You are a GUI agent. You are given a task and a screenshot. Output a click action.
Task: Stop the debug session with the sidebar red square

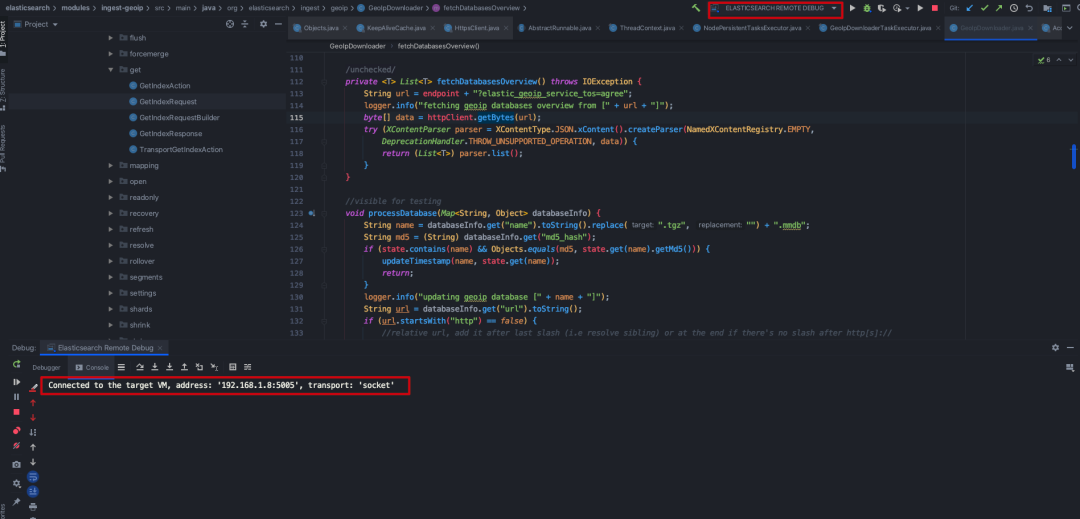pyautogui.click(x=17, y=412)
